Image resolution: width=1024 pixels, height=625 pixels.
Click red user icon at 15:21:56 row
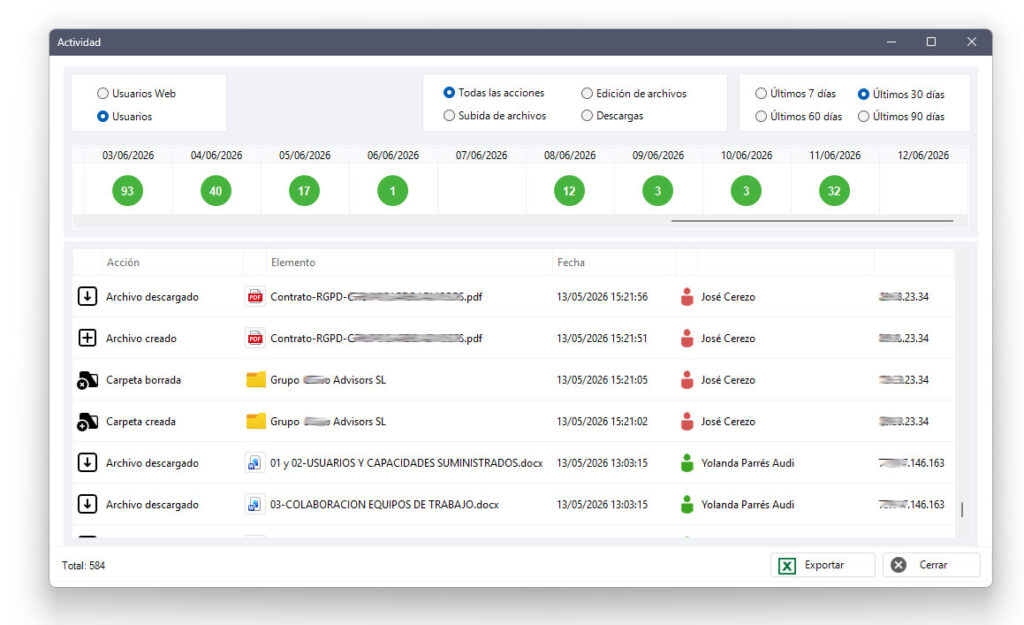pyautogui.click(x=686, y=296)
